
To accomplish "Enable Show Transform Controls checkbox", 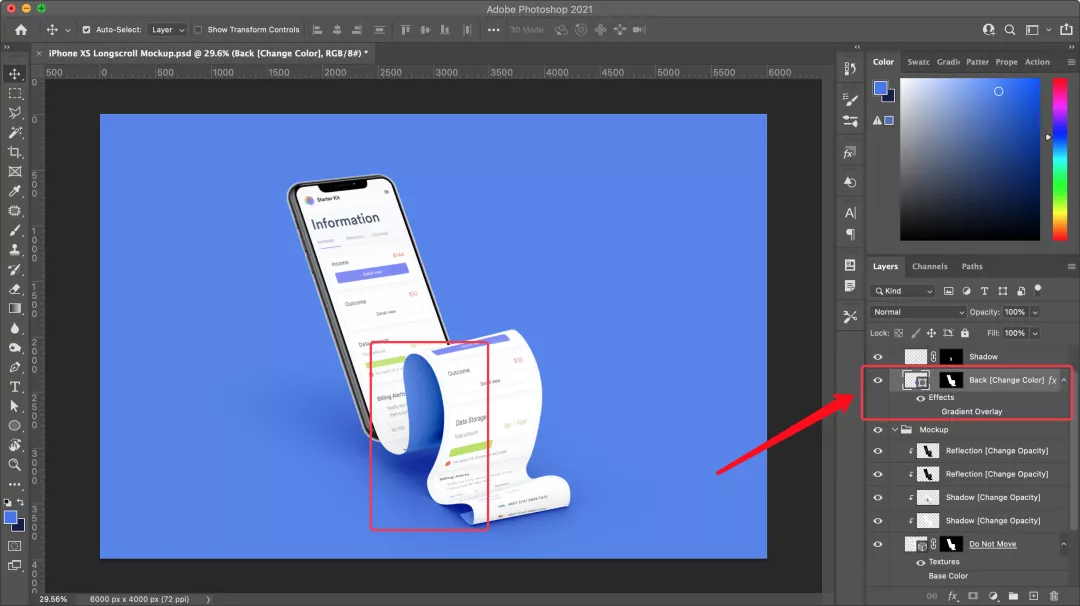I will click(198, 30).
